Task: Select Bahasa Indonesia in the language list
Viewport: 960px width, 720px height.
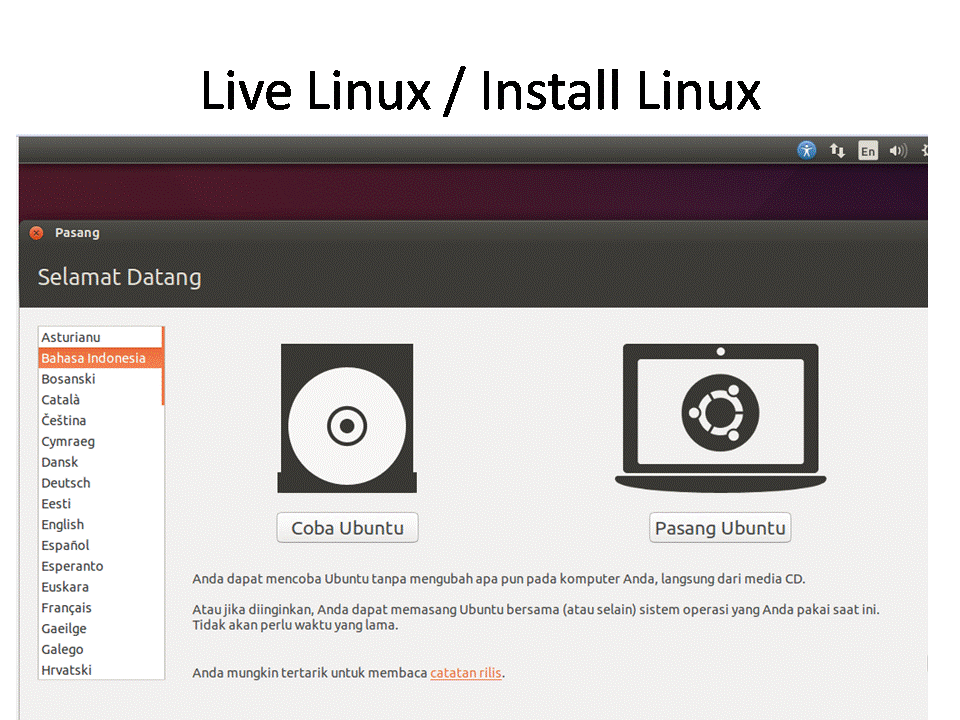Action: click(x=100, y=358)
